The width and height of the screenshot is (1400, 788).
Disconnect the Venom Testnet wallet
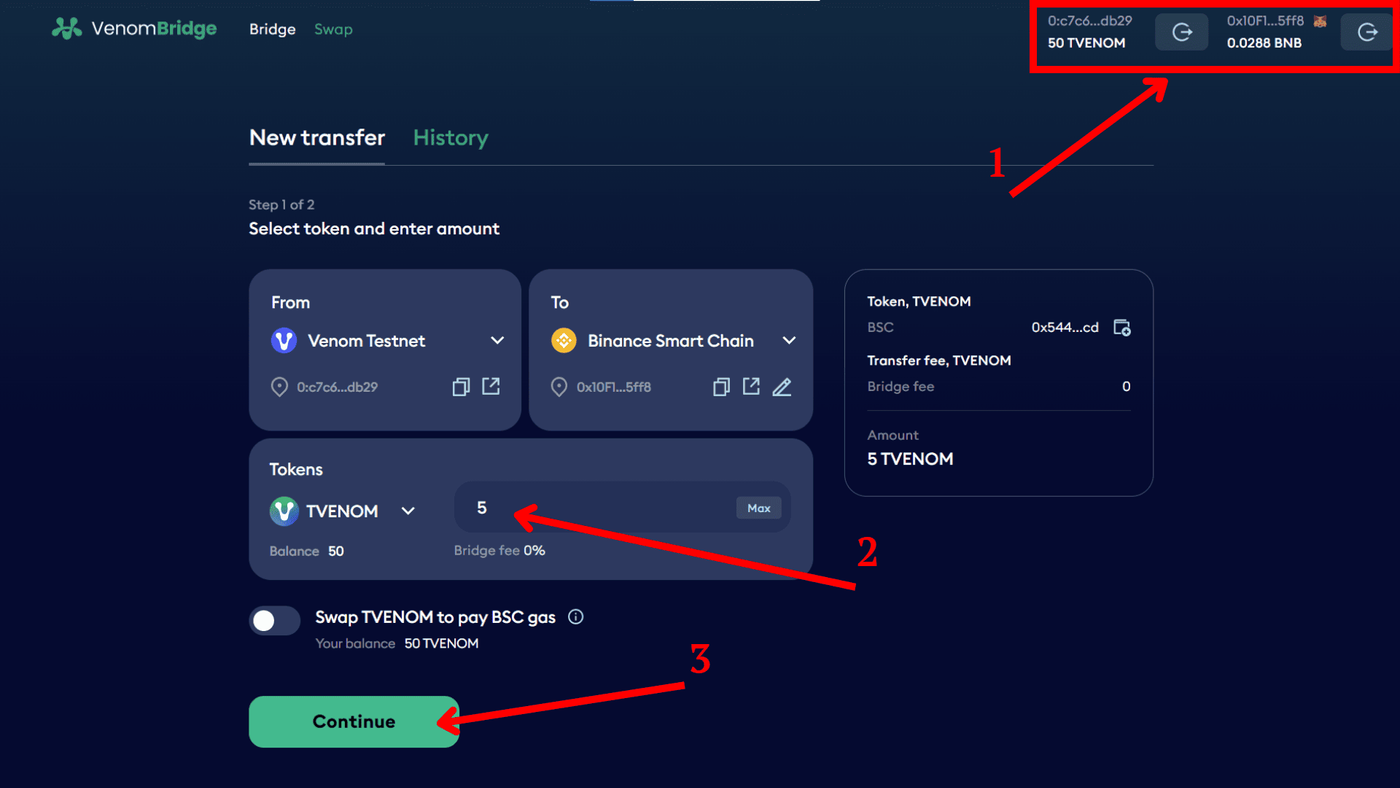[1181, 31]
